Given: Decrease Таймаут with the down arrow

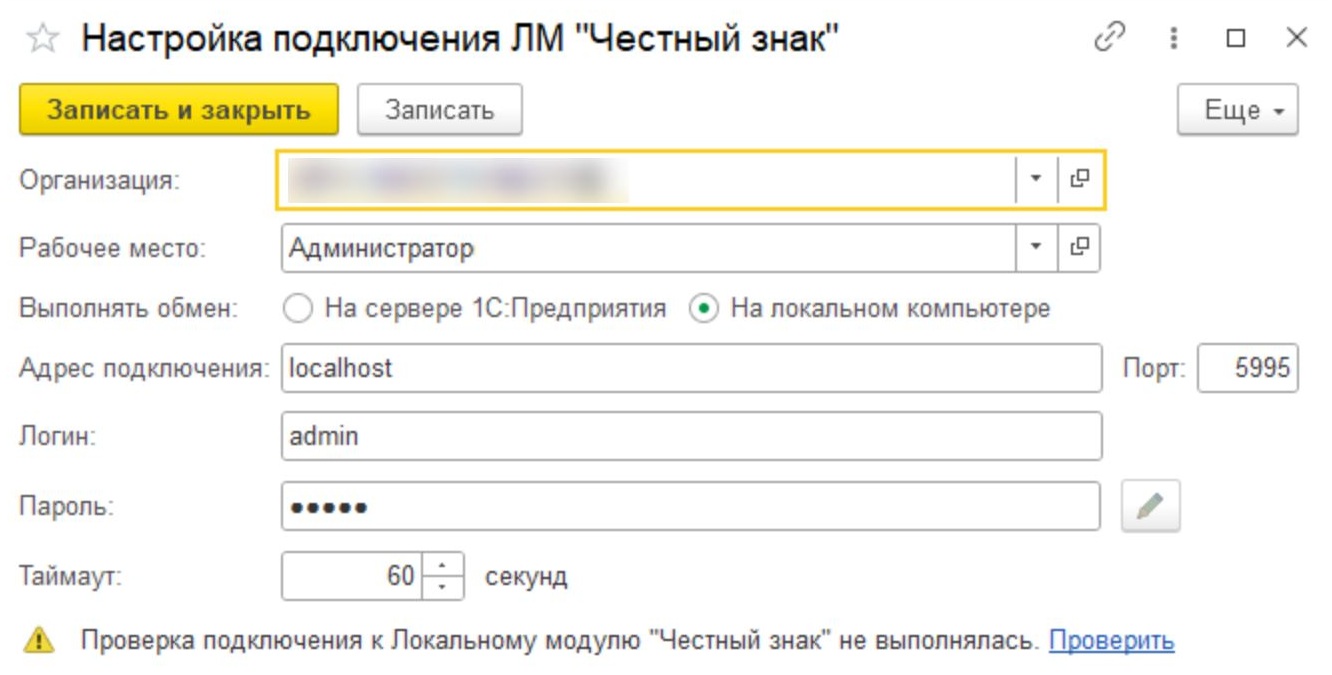Looking at the screenshot, I should (x=443, y=588).
